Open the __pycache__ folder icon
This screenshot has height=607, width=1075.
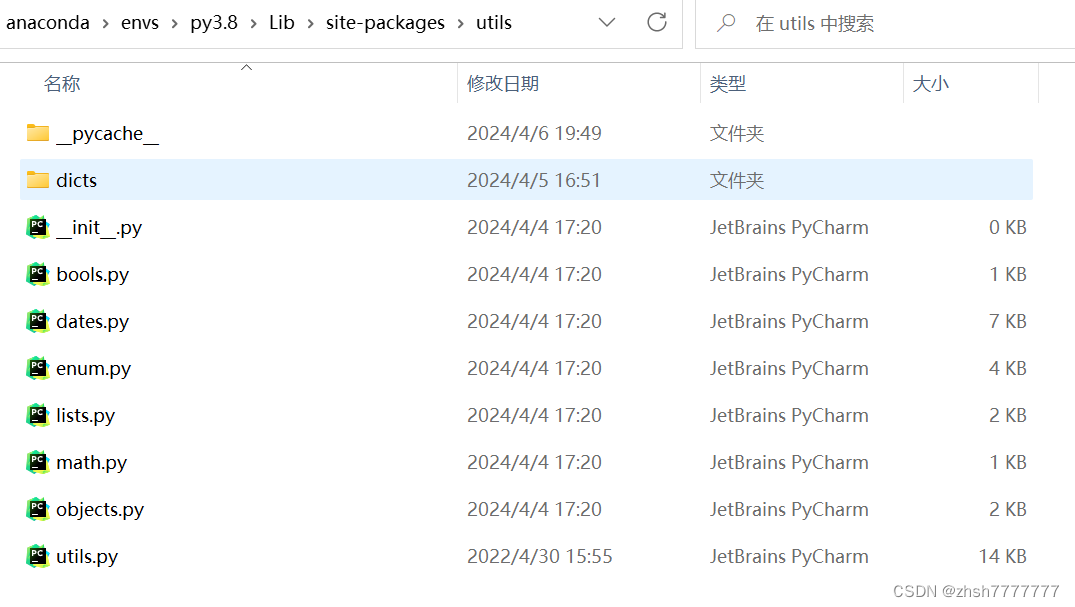click(x=37, y=132)
